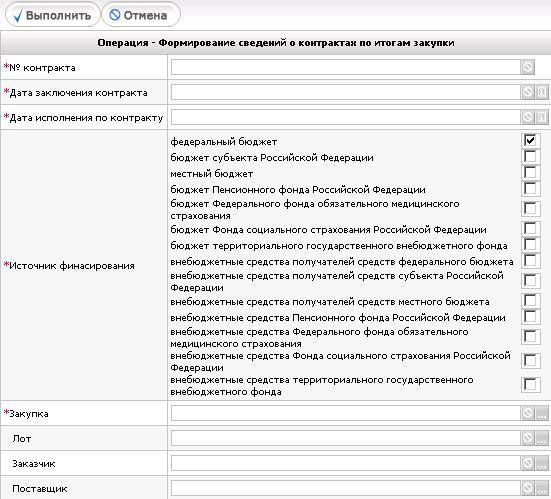551x499 pixels.
Task: Clear the Дата исполнения по контракту value
Action: [x=527, y=117]
